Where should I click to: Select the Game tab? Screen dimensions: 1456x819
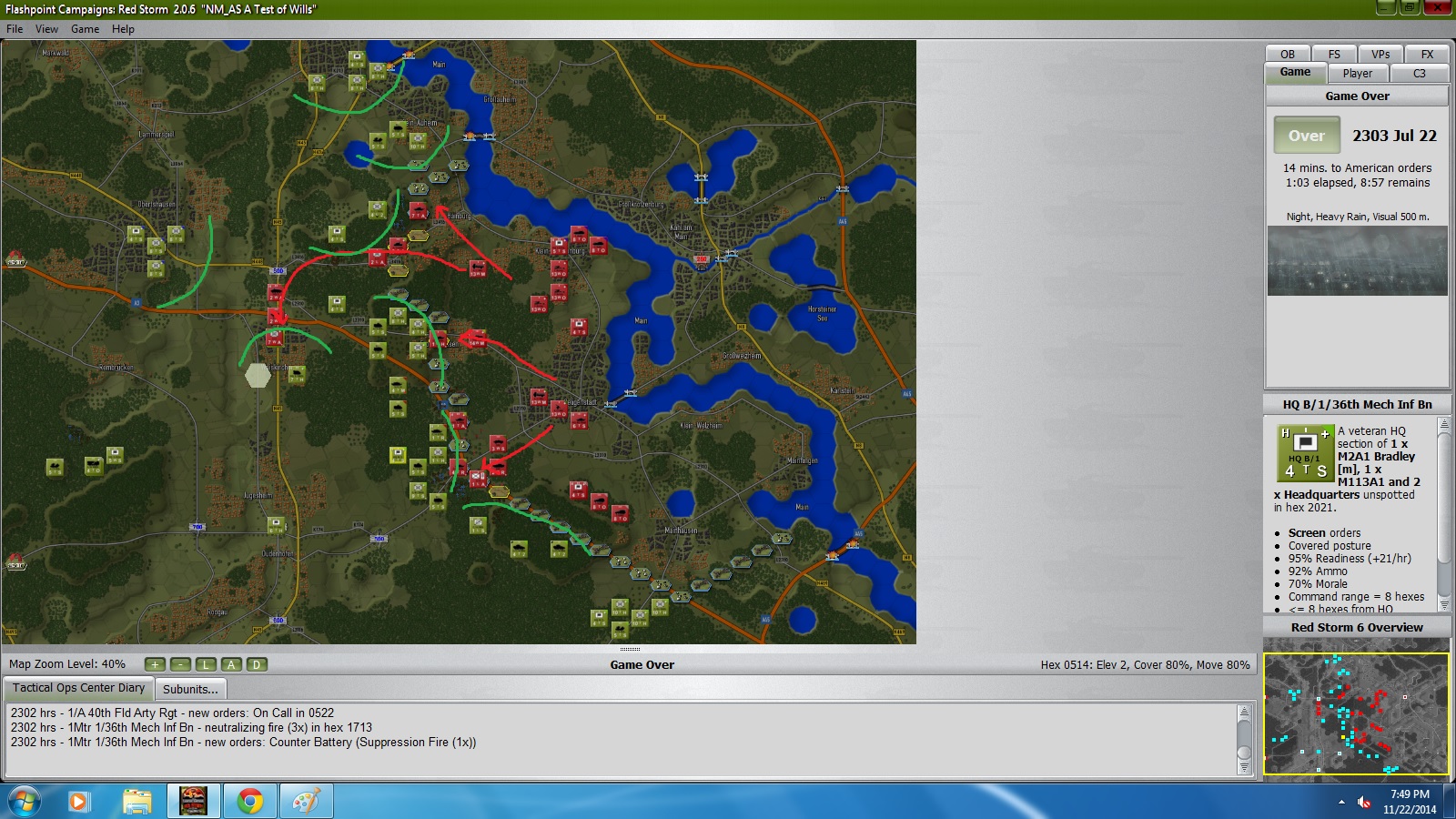1296,73
